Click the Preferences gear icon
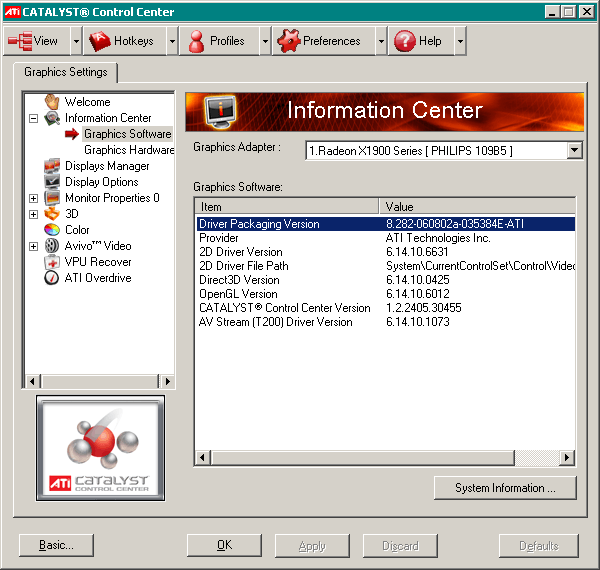600x570 pixels. click(x=289, y=41)
